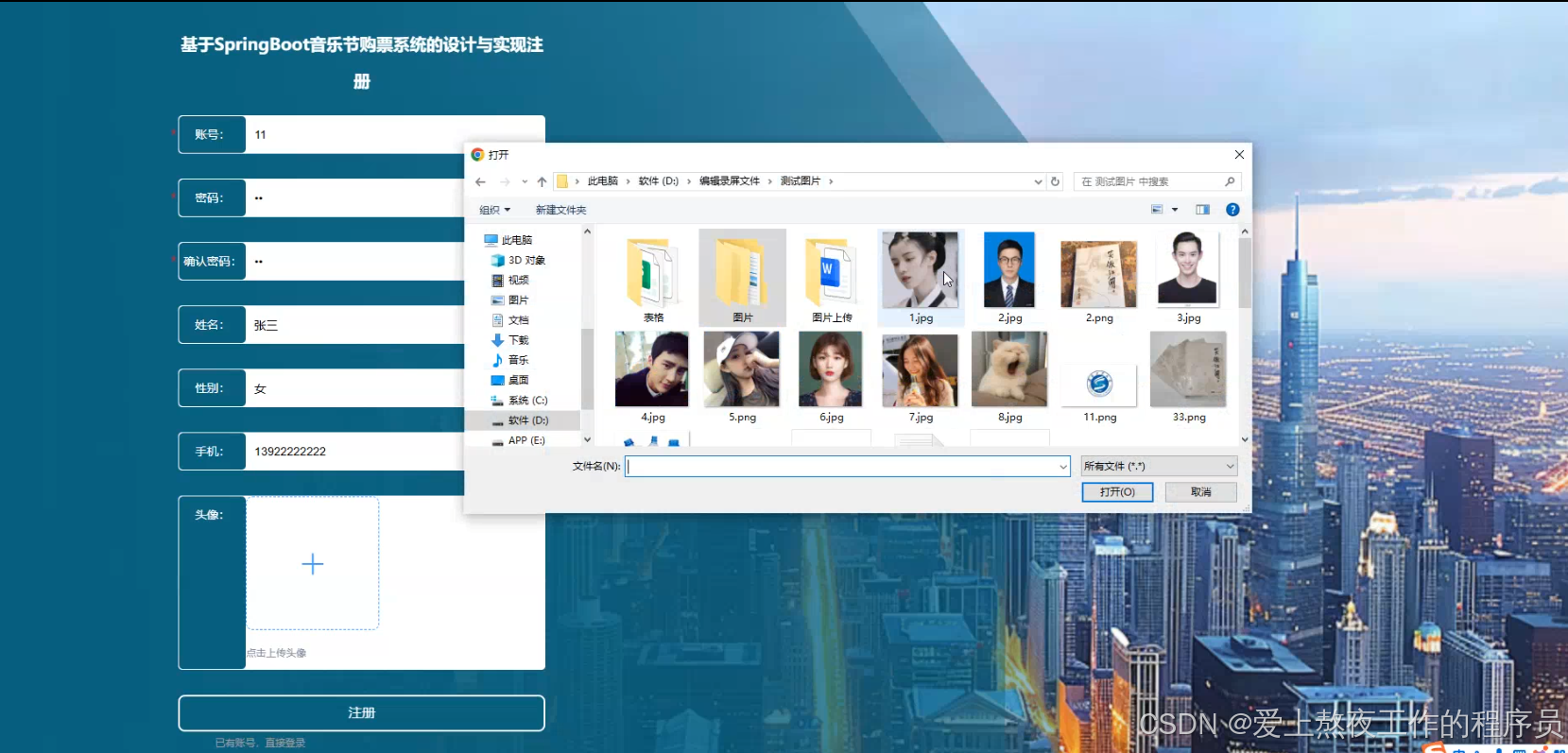
Task: Open recent locations dropdown arrow
Action: pyautogui.click(x=525, y=181)
